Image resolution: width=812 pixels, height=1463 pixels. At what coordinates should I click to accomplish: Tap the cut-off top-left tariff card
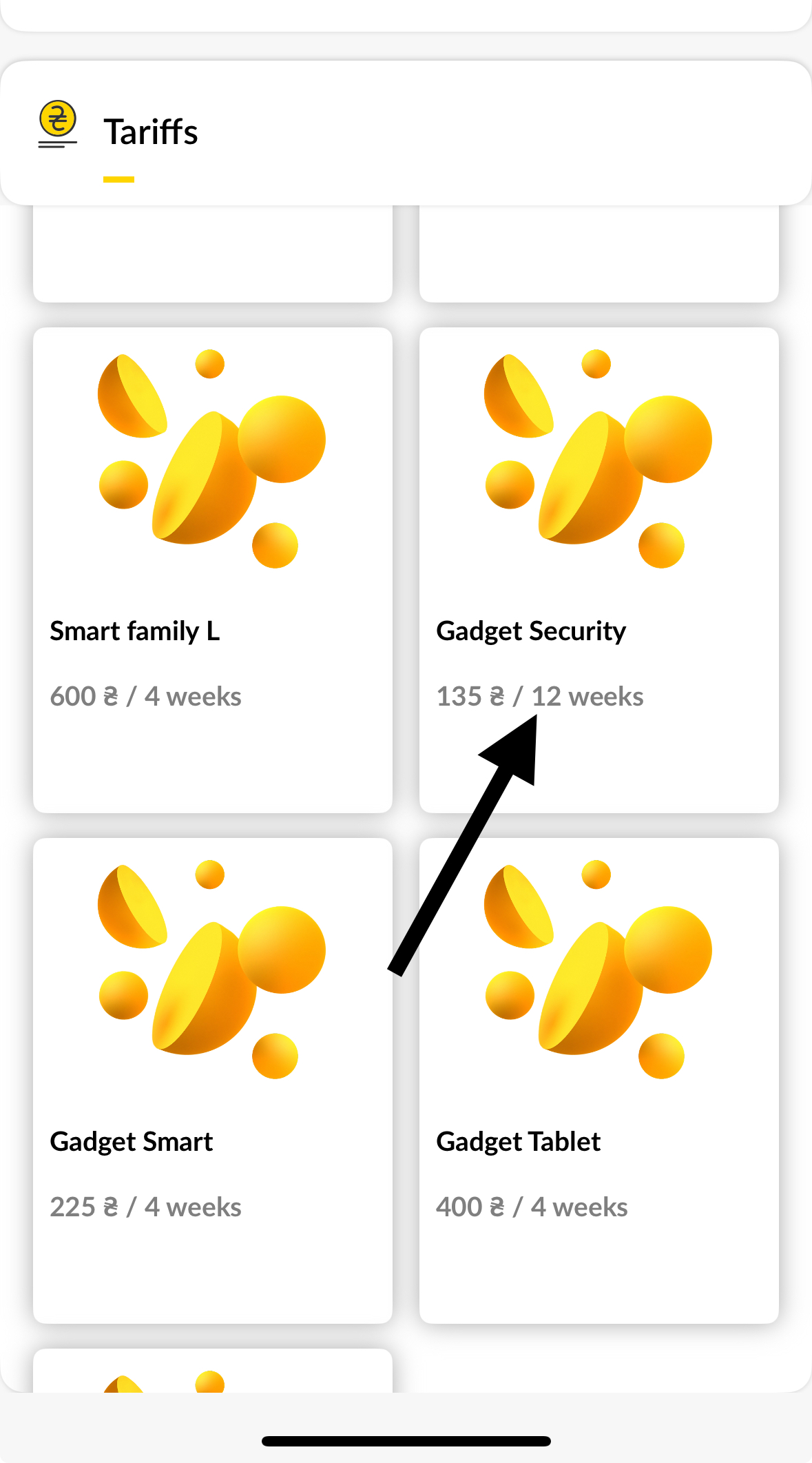[x=212, y=254]
